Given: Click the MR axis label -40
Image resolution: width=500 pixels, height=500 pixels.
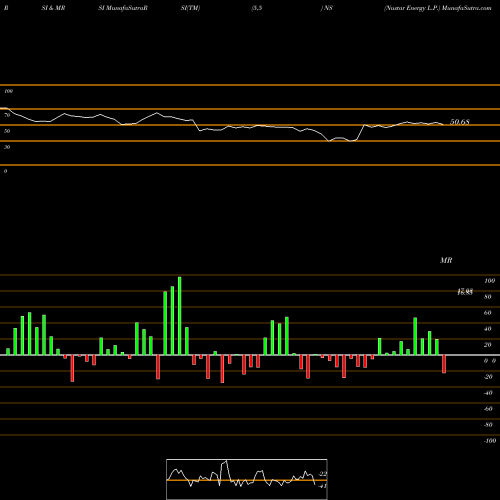Looking at the screenshot, I should pyautogui.click(x=488, y=393).
